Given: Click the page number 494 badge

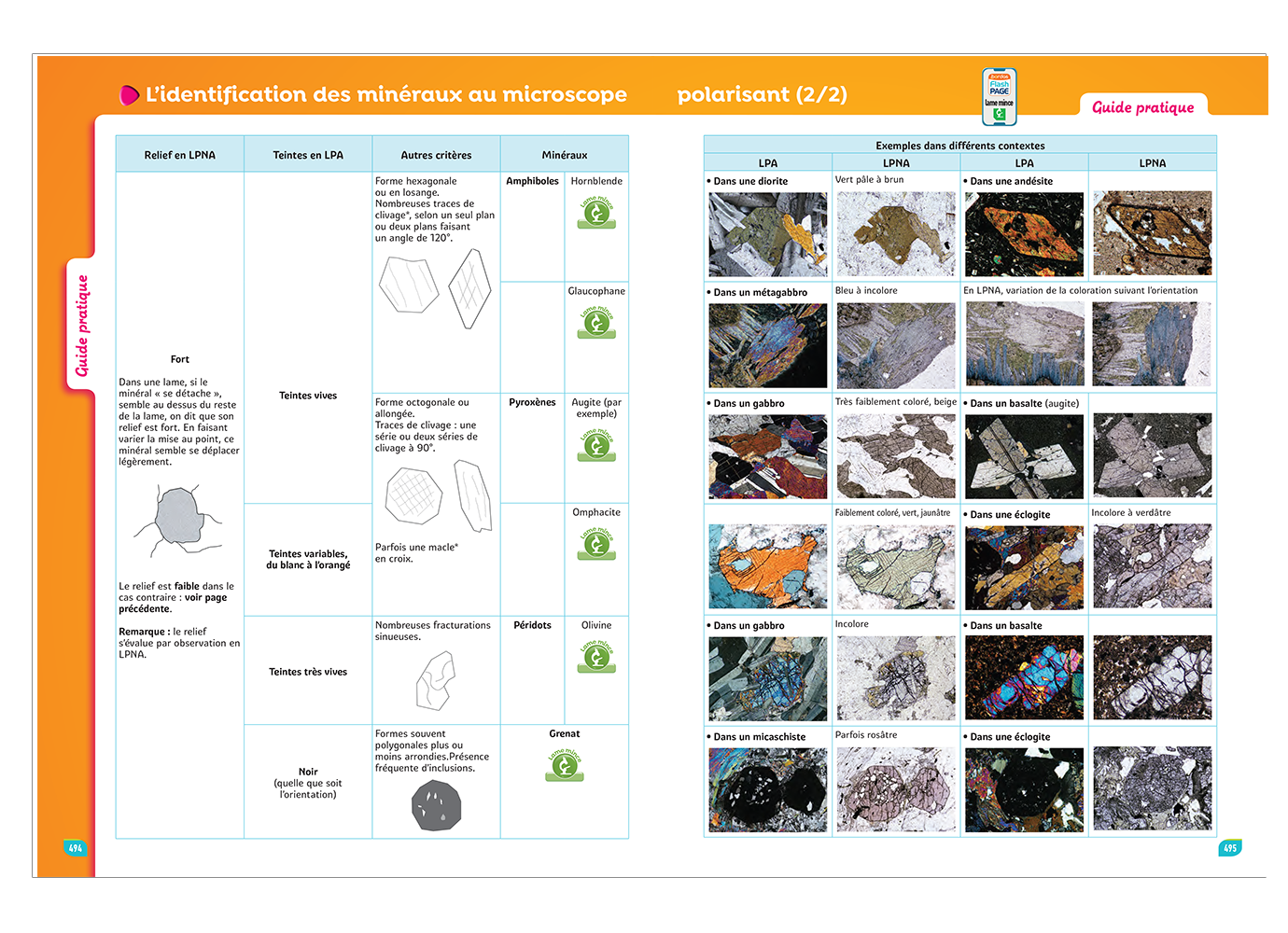Looking at the screenshot, I should (76, 848).
